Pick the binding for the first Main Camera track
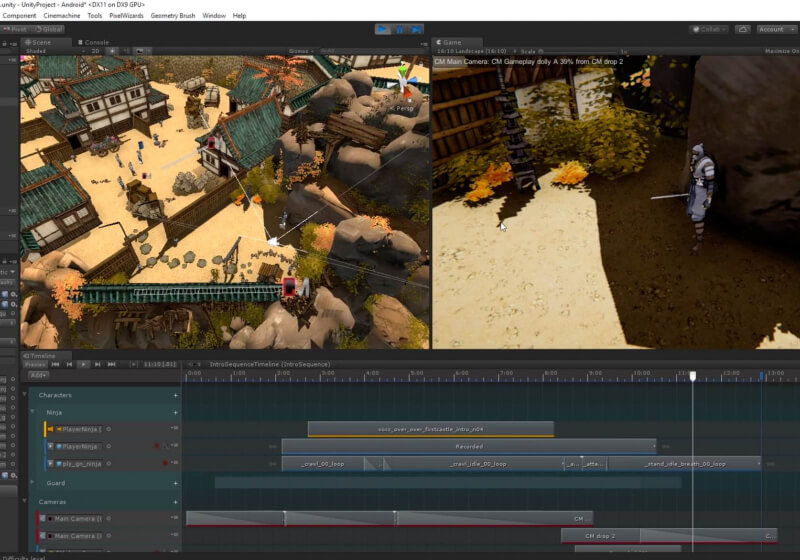The height and width of the screenshot is (560, 800). pos(109,519)
